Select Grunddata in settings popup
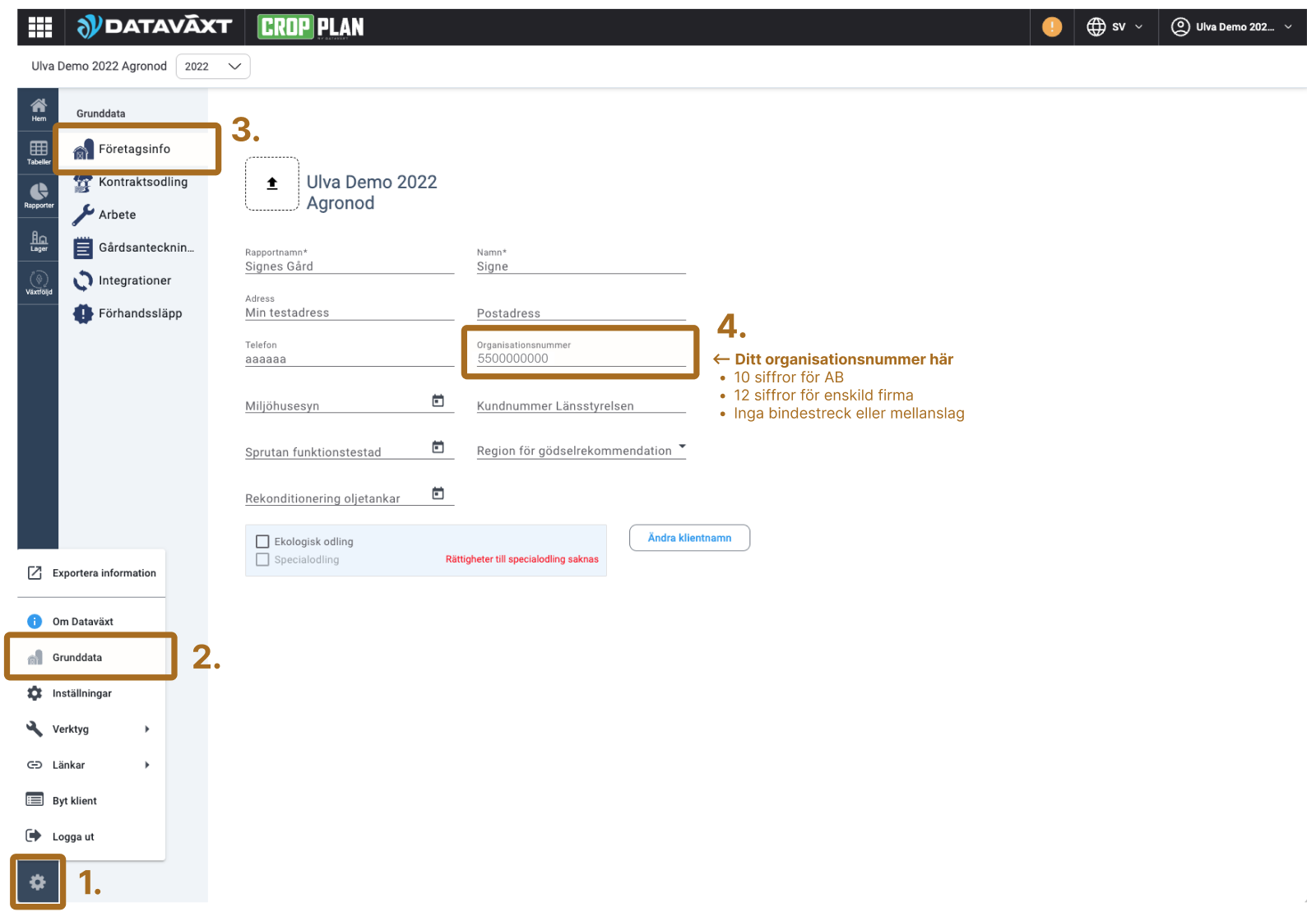The height and width of the screenshot is (912, 1316). [91, 658]
